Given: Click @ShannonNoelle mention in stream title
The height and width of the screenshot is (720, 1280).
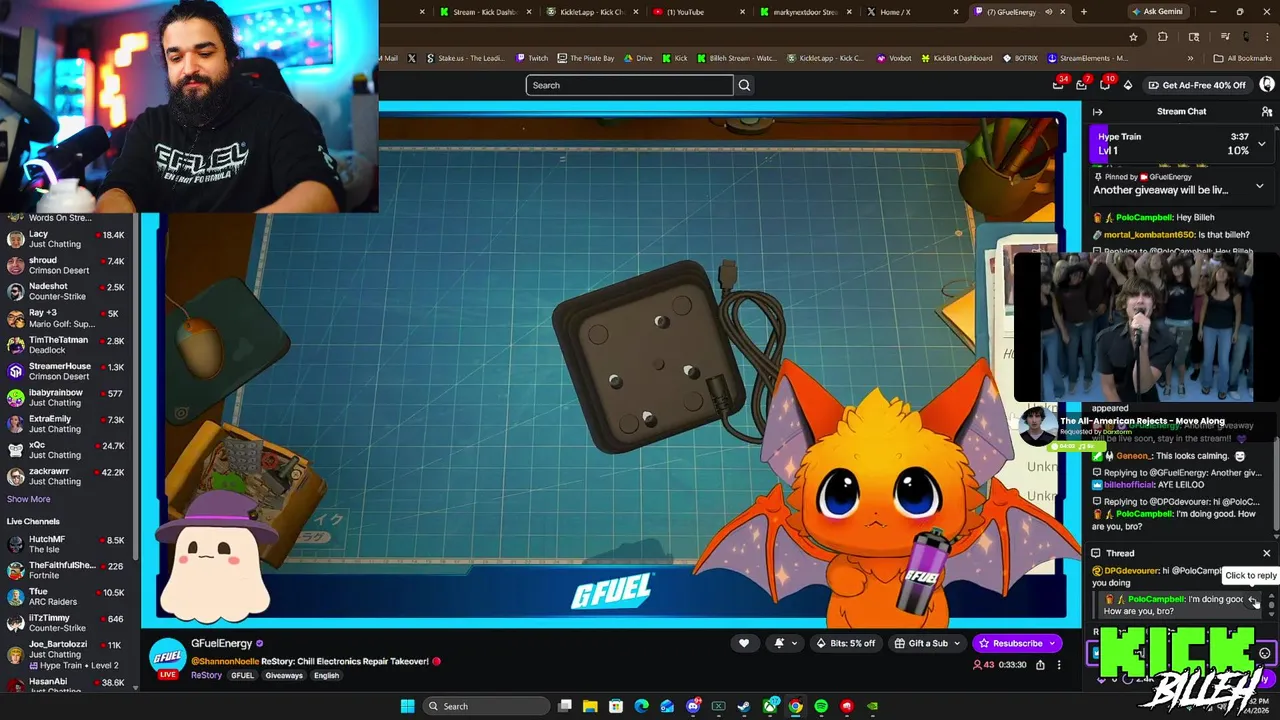Looking at the screenshot, I should pyautogui.click(x=225, y=661).
